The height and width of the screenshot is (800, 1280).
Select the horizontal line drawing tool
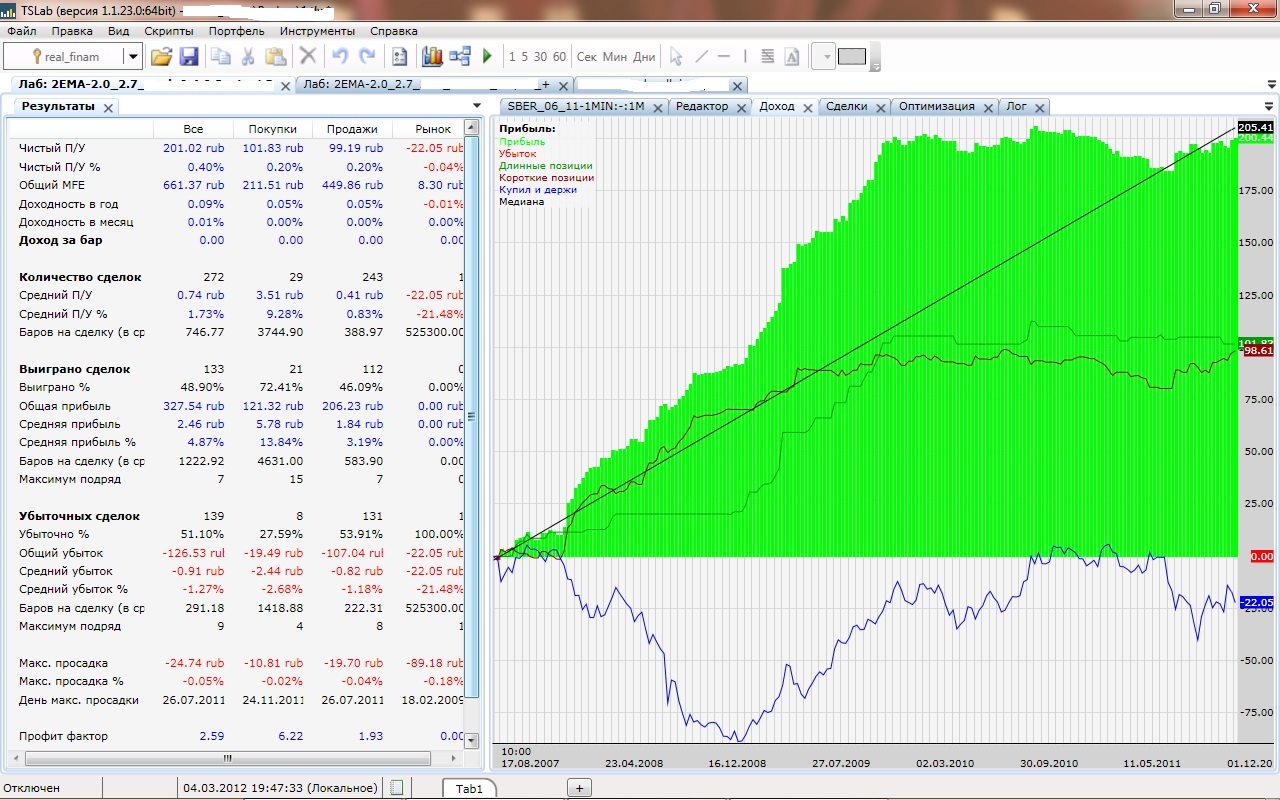click(x=724, y=57)
